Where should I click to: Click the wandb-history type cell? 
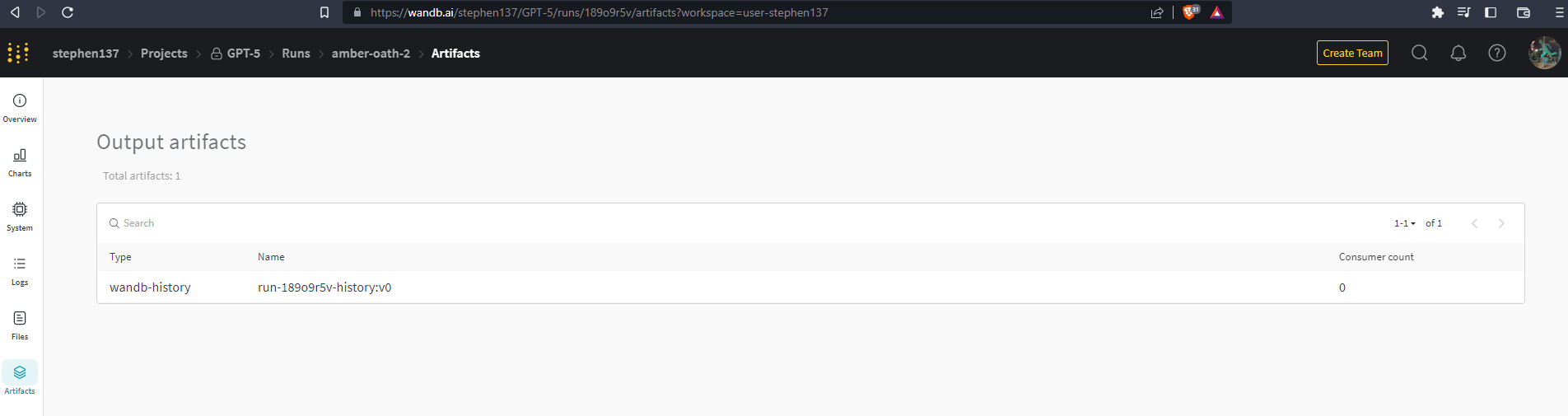[x=150, y=287]
